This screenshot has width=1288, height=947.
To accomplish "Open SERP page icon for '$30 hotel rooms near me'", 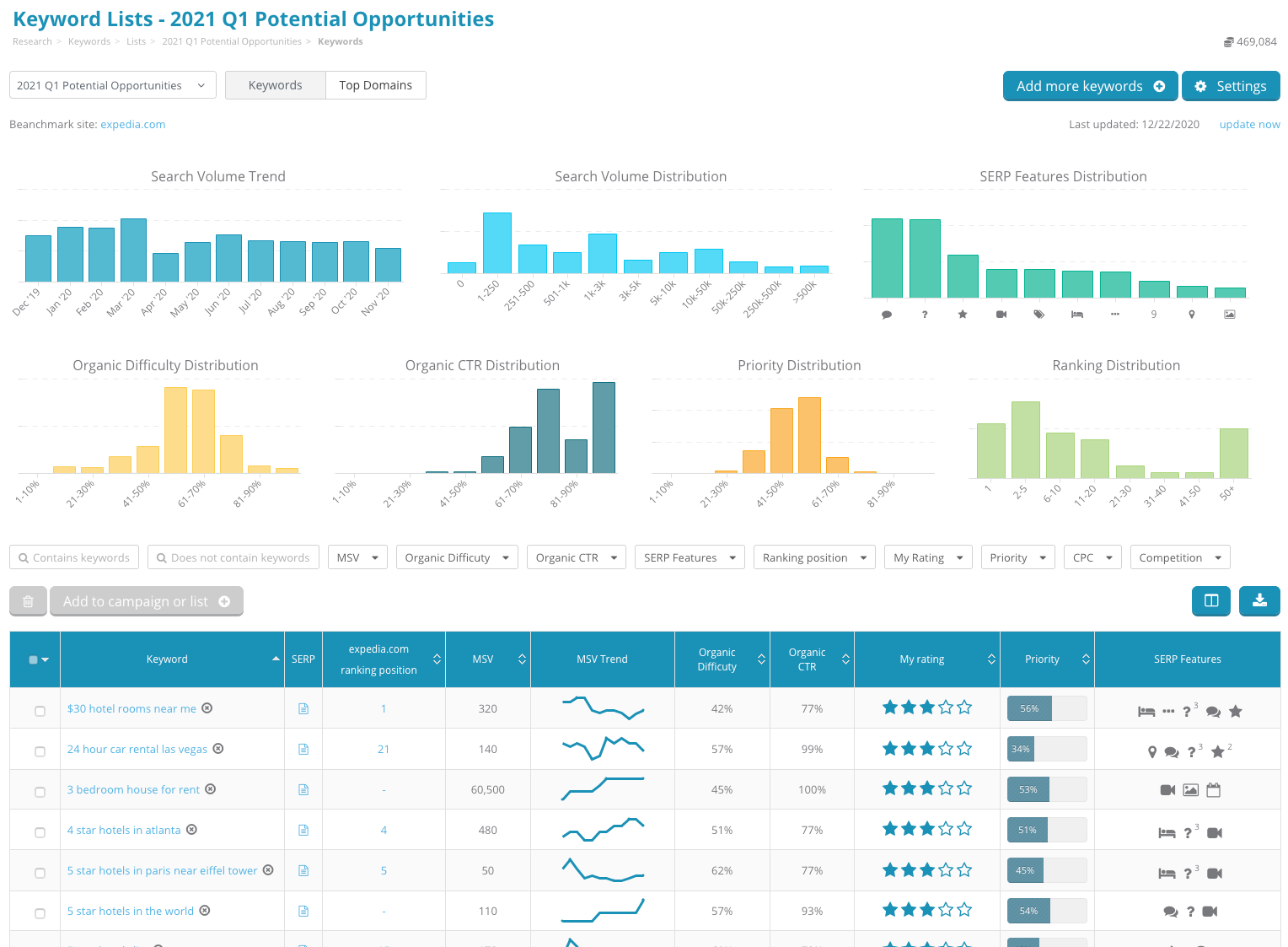I will click(x=303, y=709).
